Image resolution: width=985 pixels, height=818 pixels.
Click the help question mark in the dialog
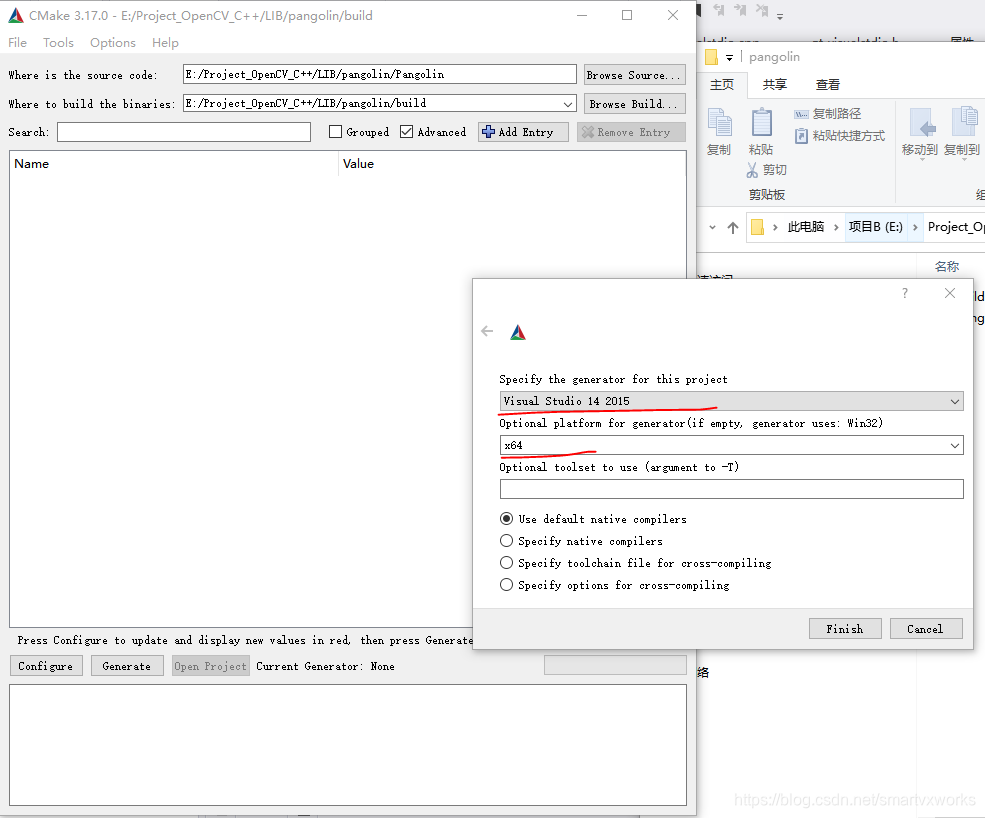tap(905, 293)
